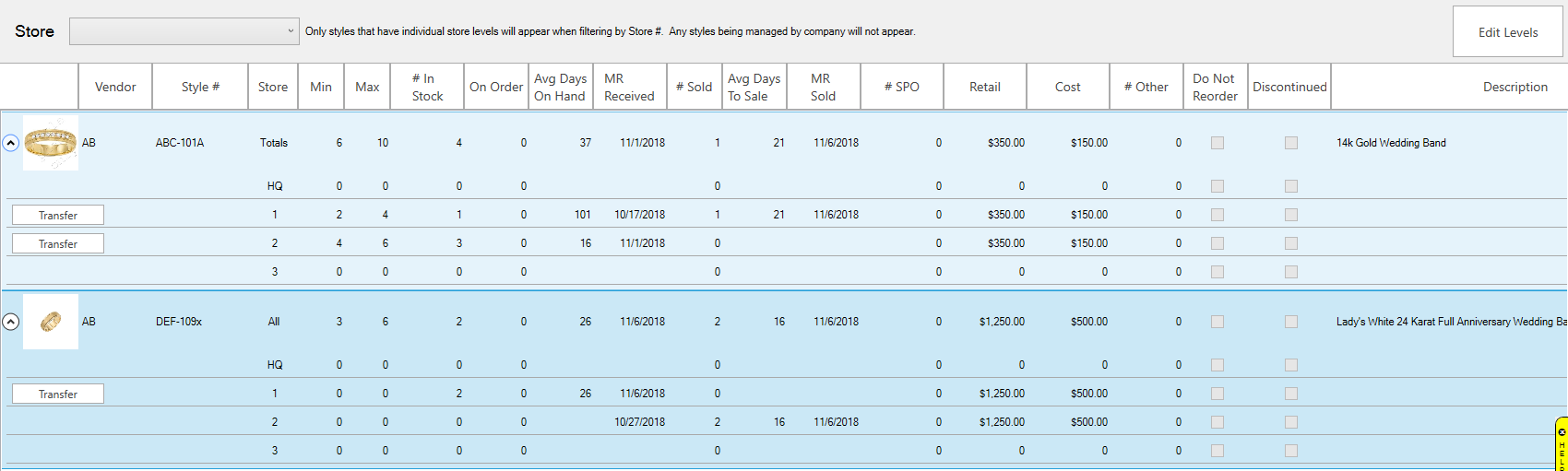Open the Store filter dropdown
This screenshot has height=471, width=1568.
pos(184,31)
